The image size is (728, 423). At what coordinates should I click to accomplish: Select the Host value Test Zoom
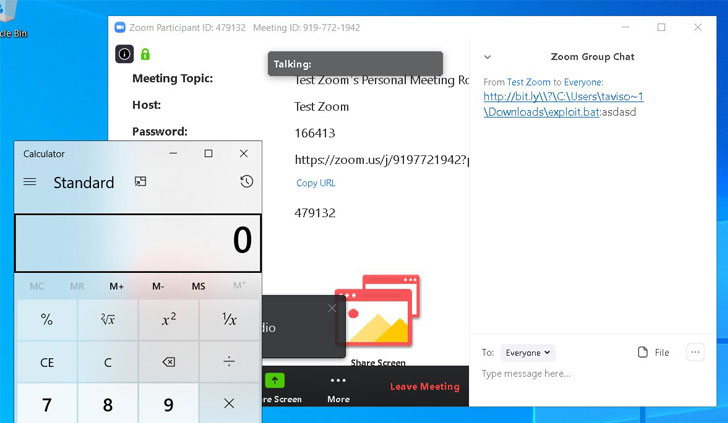point(321,107)
